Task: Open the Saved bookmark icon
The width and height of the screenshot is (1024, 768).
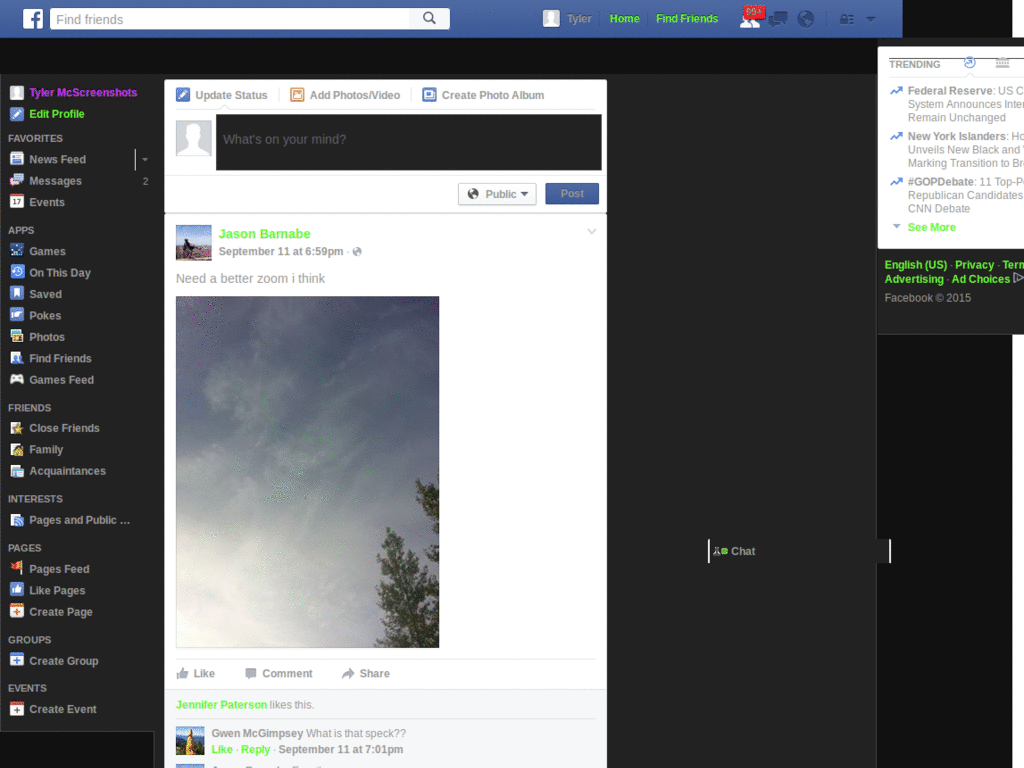Action: pyautogui.click(x=17, y=294)
